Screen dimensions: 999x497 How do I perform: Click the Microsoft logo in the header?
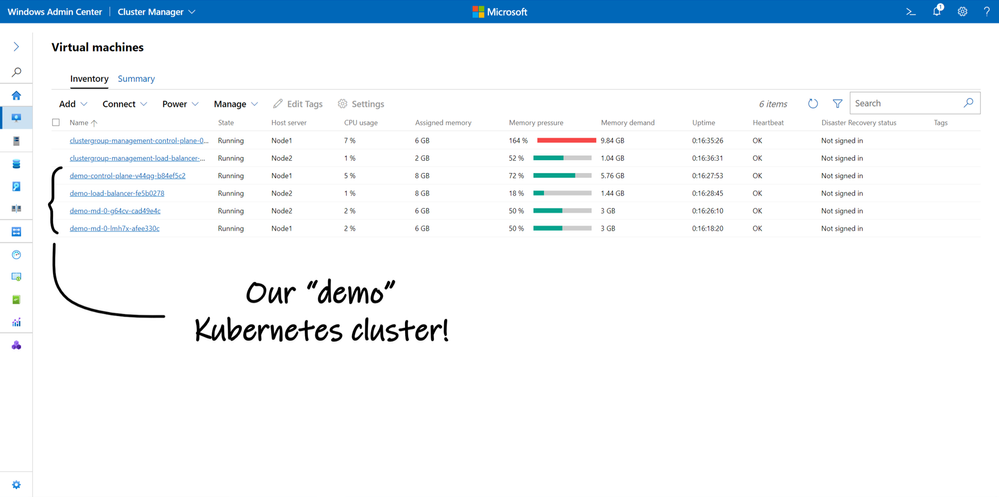500,11
